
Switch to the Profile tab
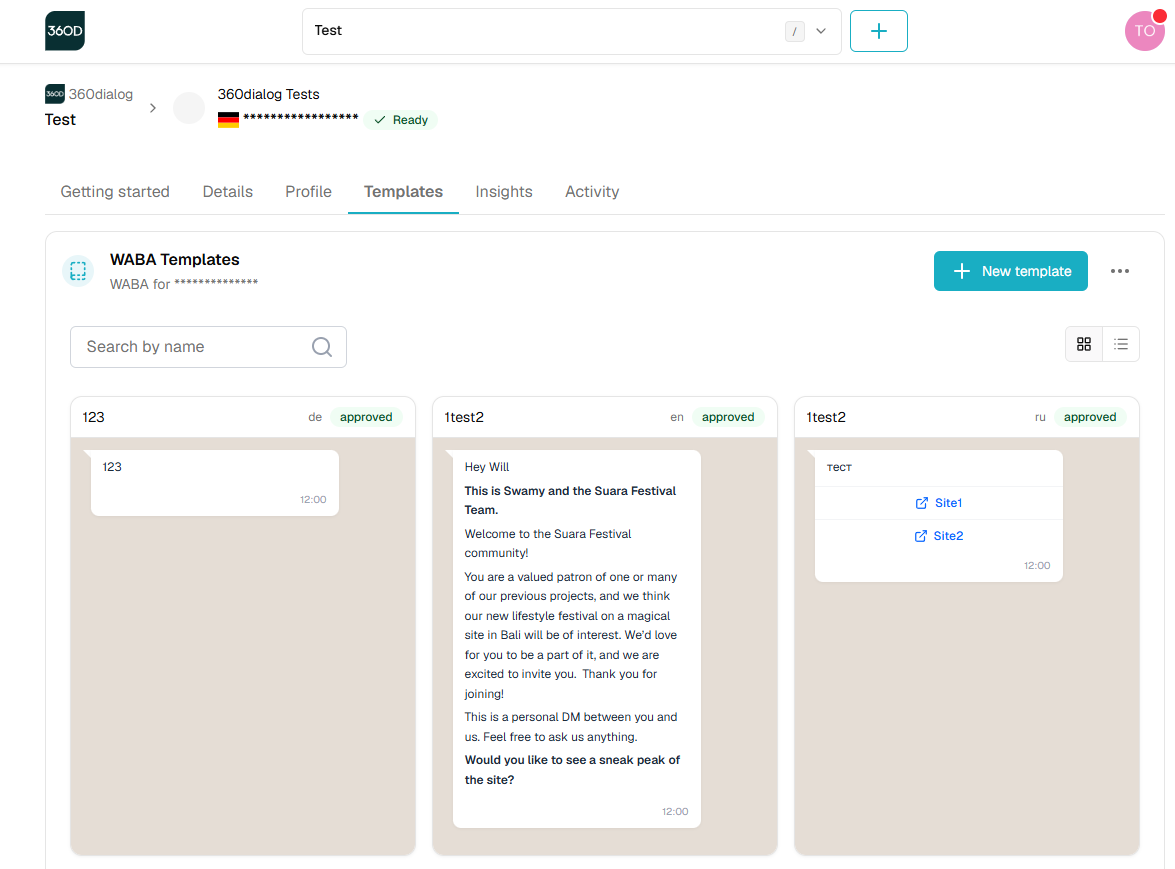(x=309, y=192)
